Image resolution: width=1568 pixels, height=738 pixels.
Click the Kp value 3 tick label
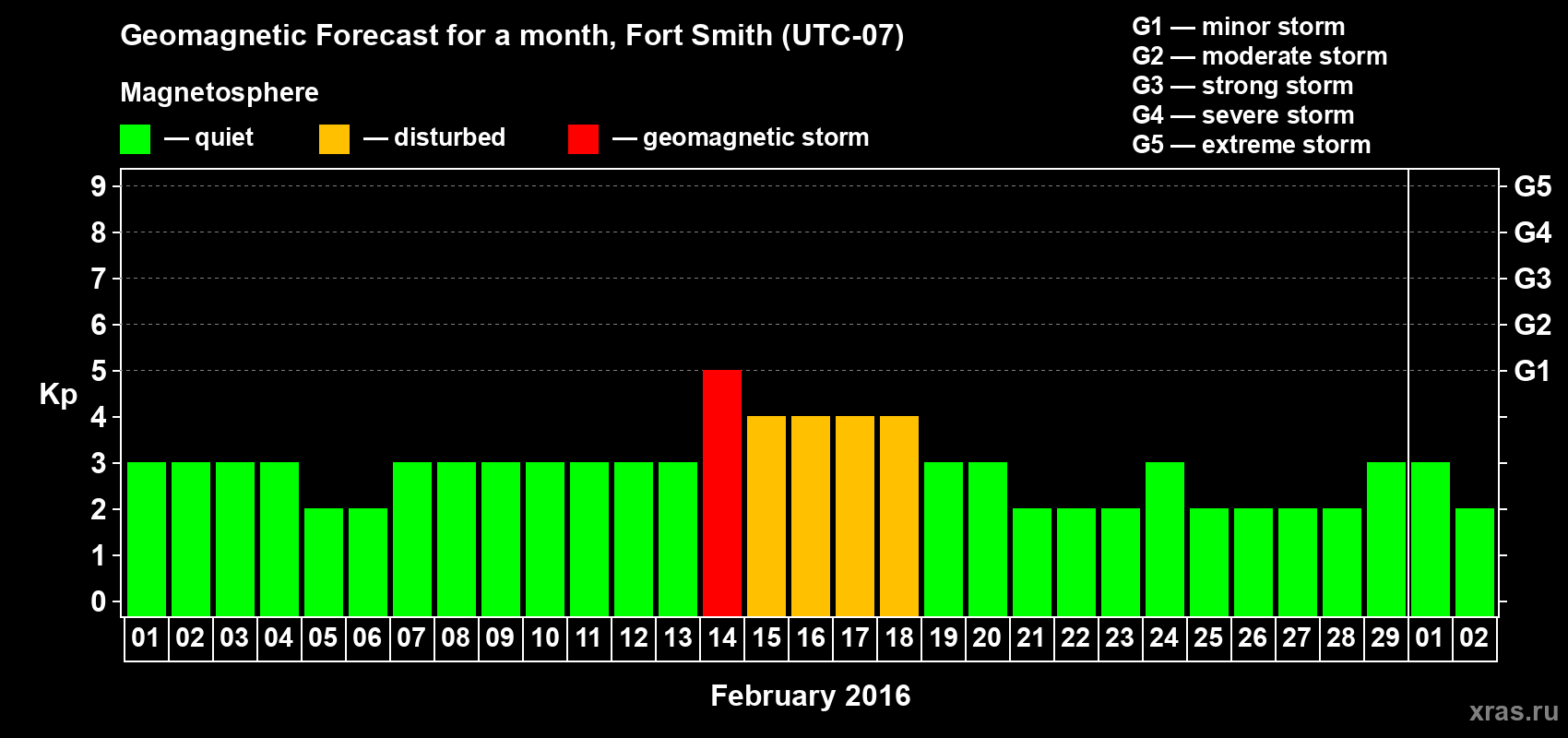pos(99,463)
